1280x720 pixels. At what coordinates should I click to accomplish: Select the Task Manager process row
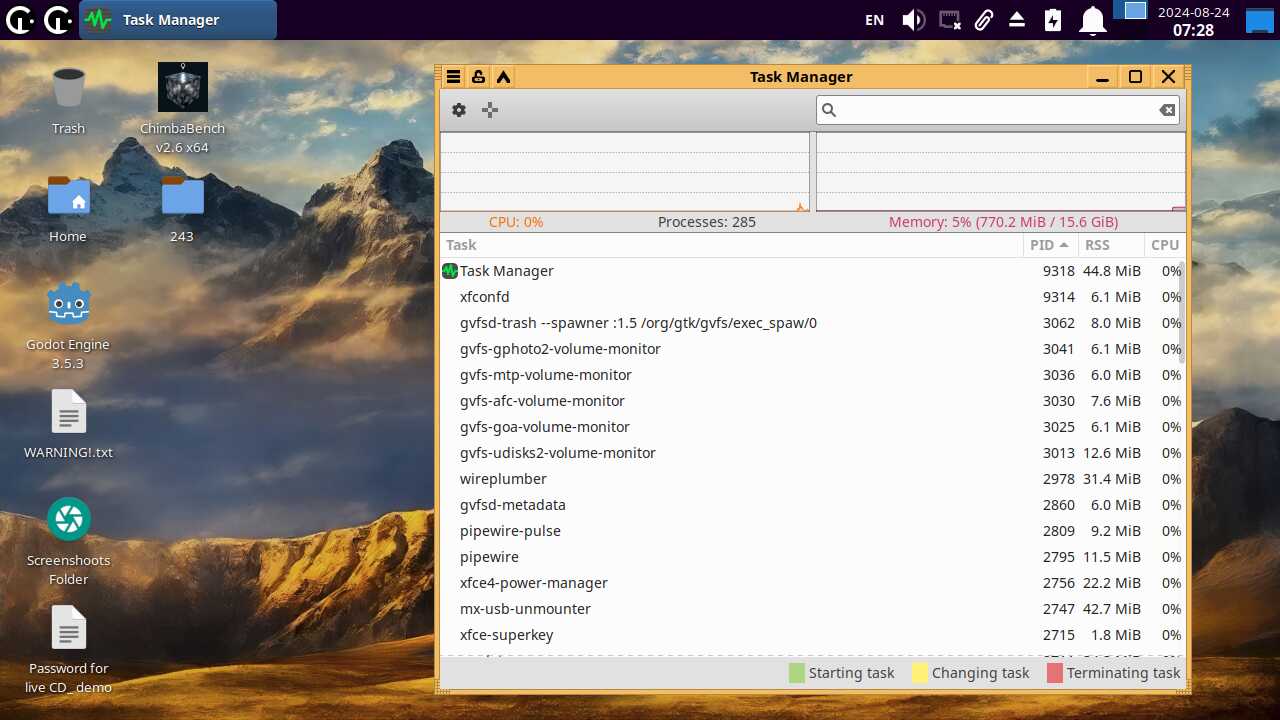pos(811,271)
